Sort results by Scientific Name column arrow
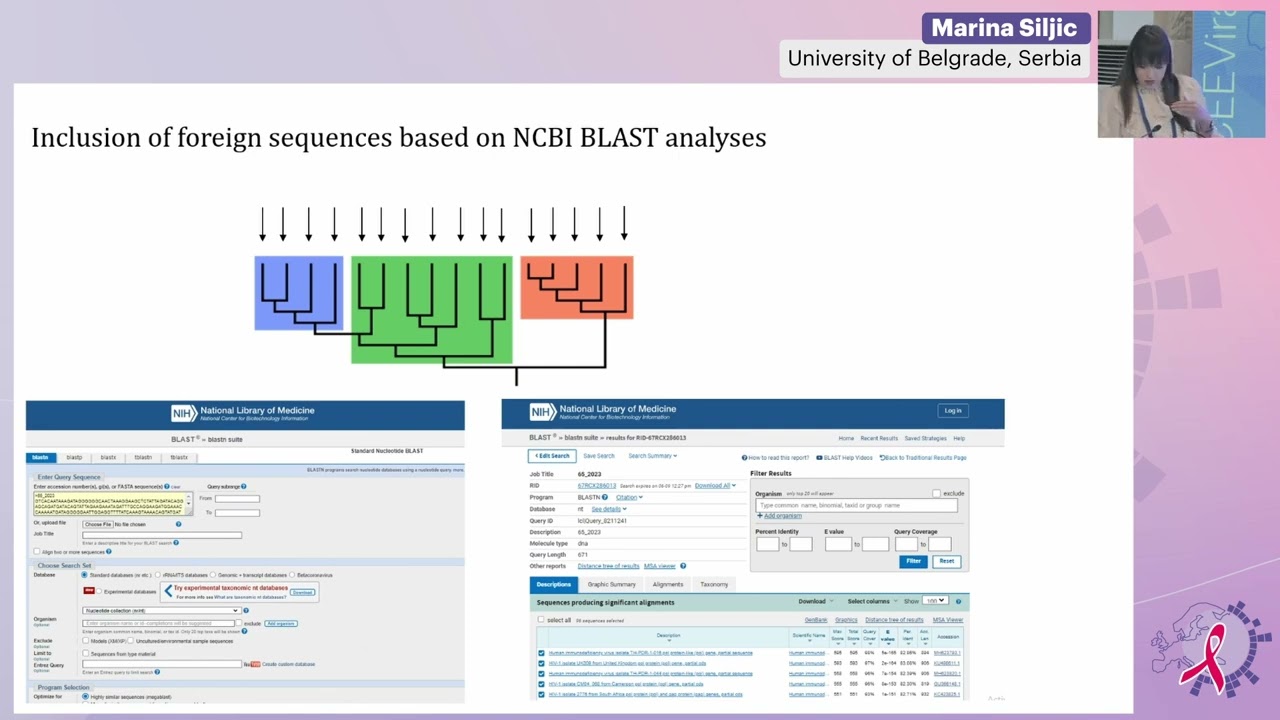This screenshot has width=1280, height=720. 808,641
